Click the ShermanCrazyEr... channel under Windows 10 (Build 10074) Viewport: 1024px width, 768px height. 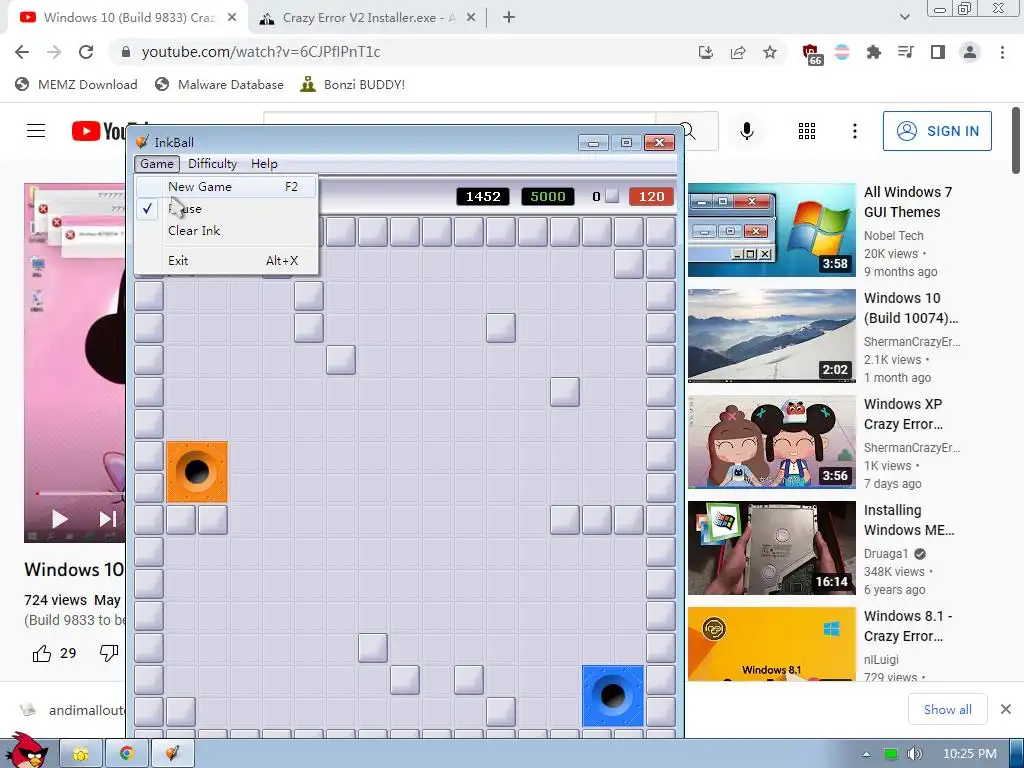pos(912,342)
